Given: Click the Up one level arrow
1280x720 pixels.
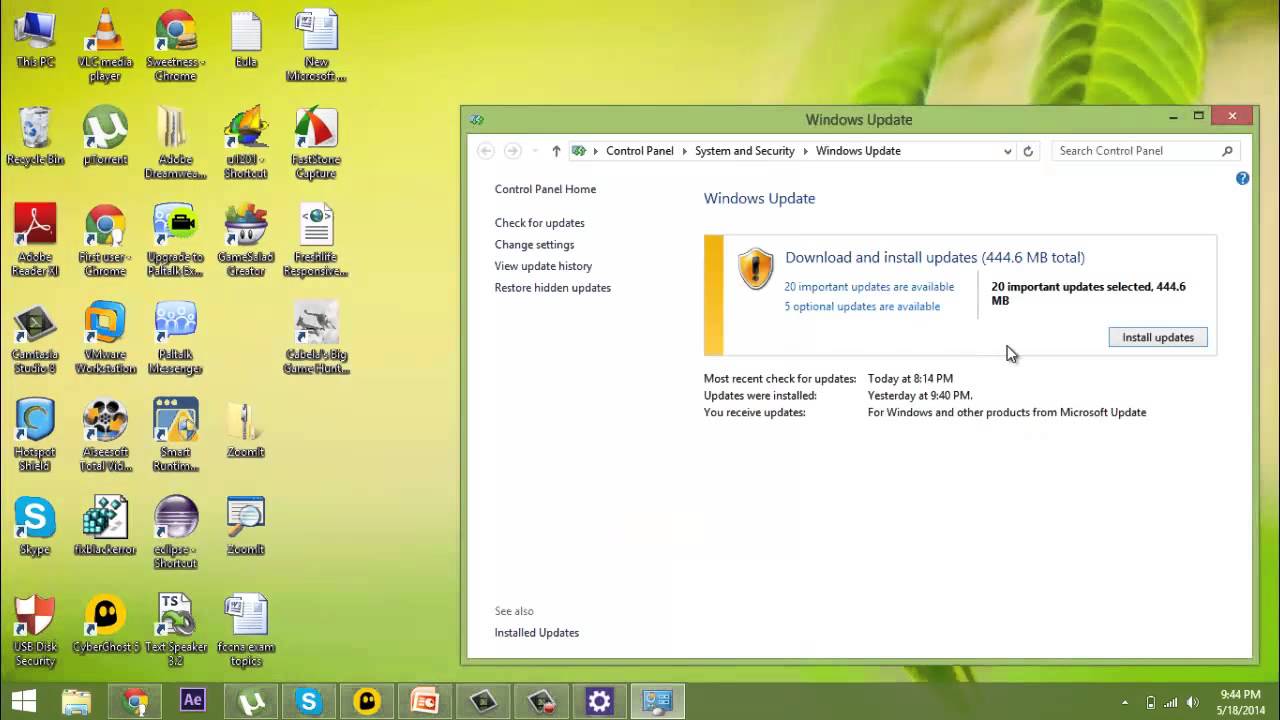Looking at the screenshot, I should (x=556, y=151).
